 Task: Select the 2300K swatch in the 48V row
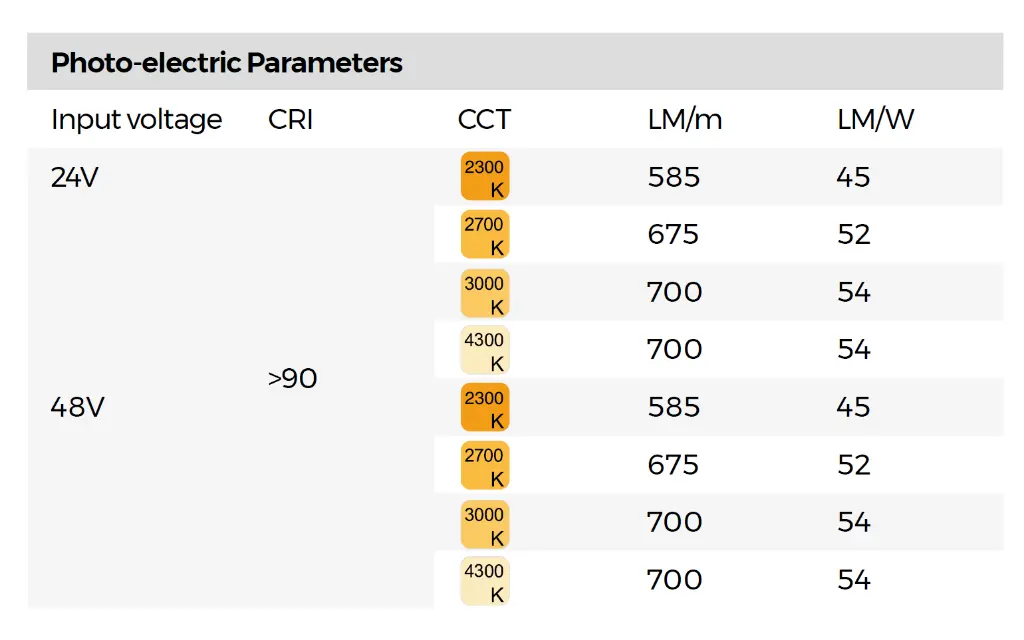coord(485,408)
